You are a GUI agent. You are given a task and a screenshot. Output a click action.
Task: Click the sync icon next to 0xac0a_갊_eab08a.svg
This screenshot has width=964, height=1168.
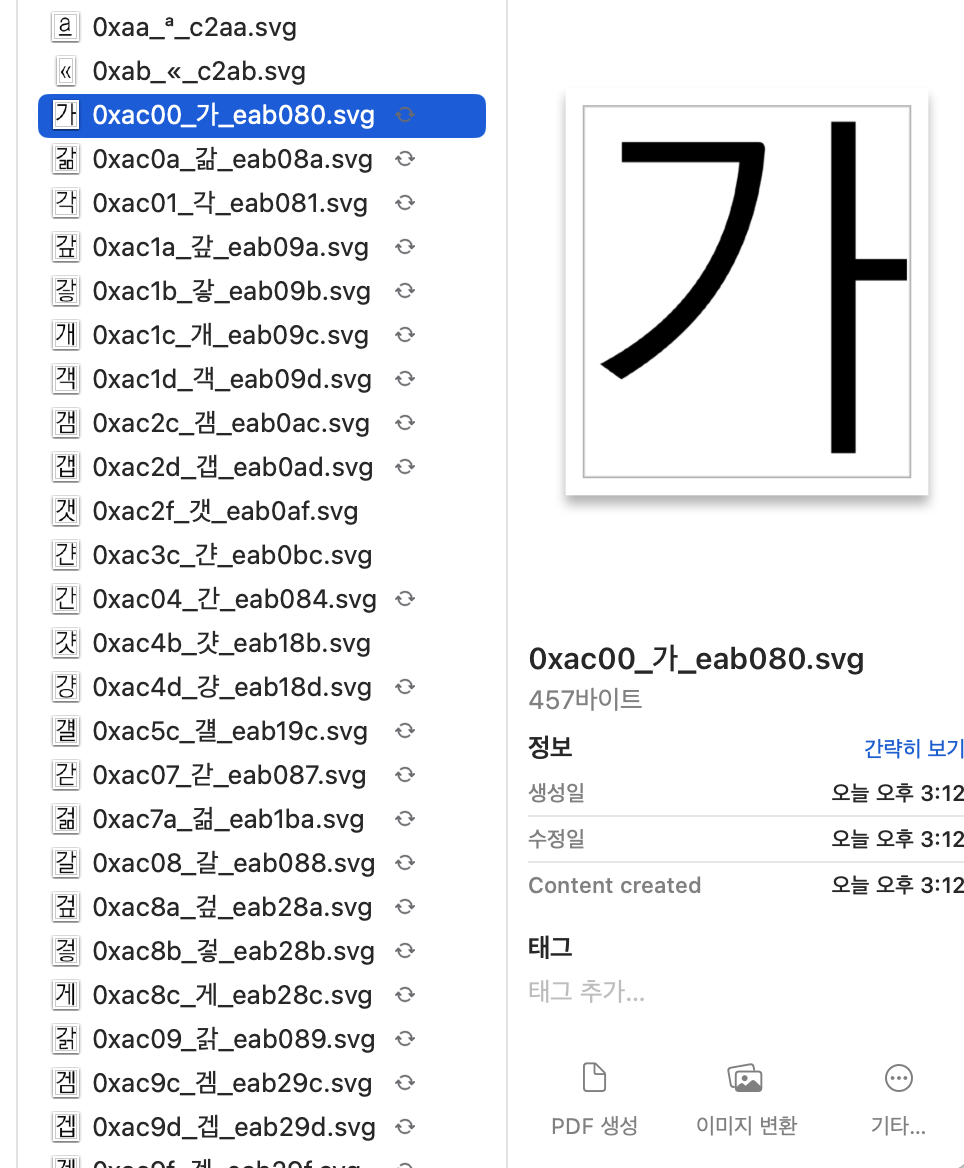tap(405, 159)
